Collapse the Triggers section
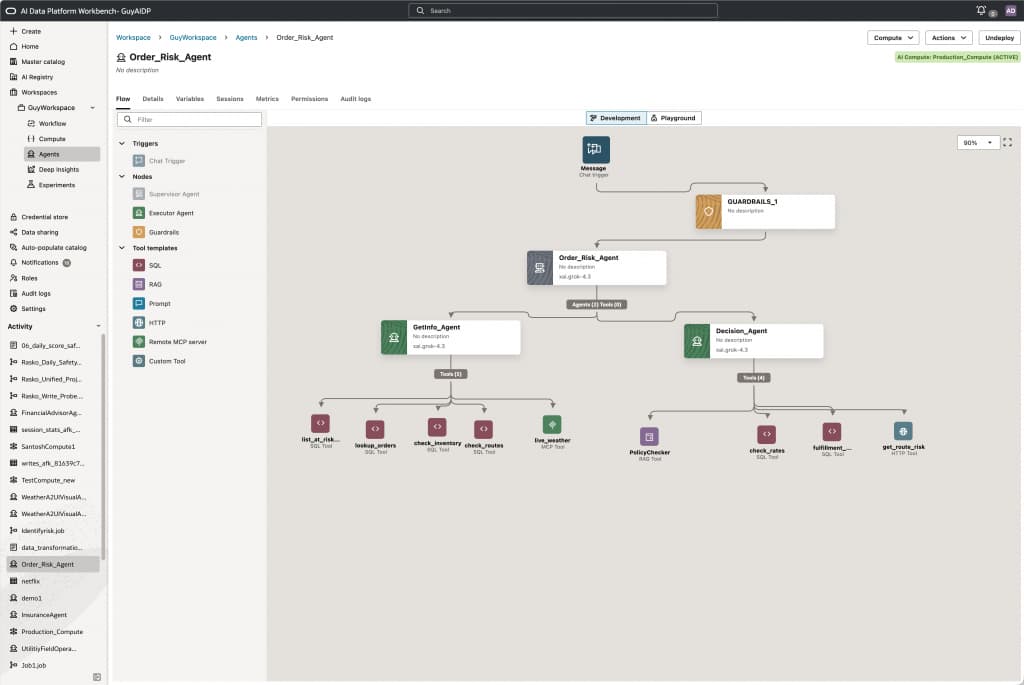The height and width of the screenshot is (685, 1024). tap(122, 143)
